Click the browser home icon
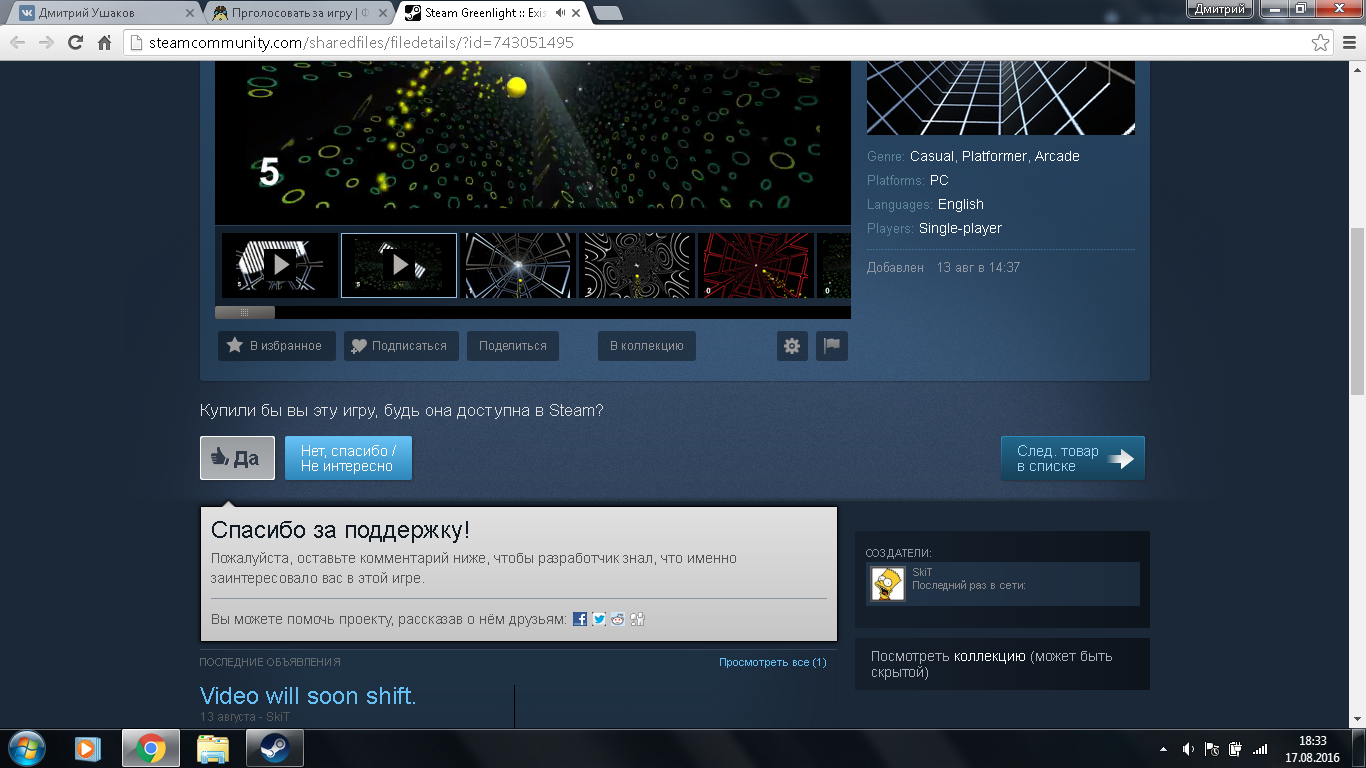The height and width of the screenshot is (768, 1366). (104, 43)
